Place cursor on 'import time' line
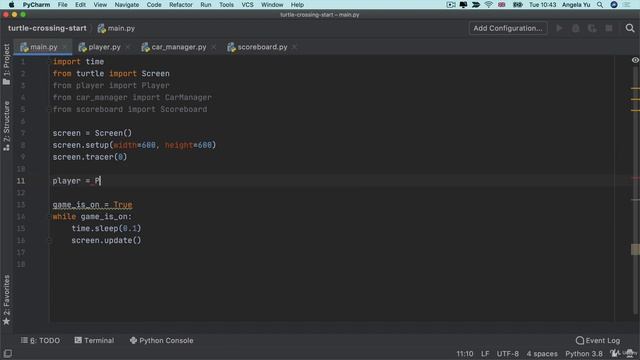 pos(78,62)
